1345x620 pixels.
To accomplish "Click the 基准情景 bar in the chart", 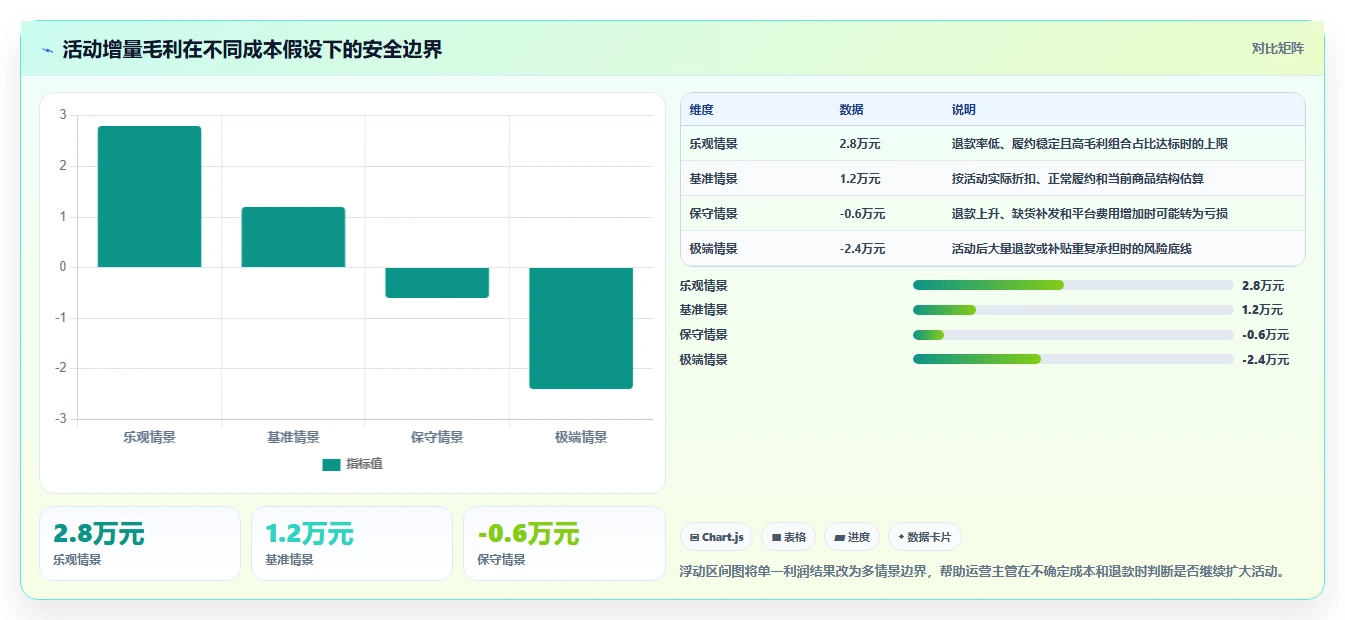I will pyautogui.click(x=293, y=237).
